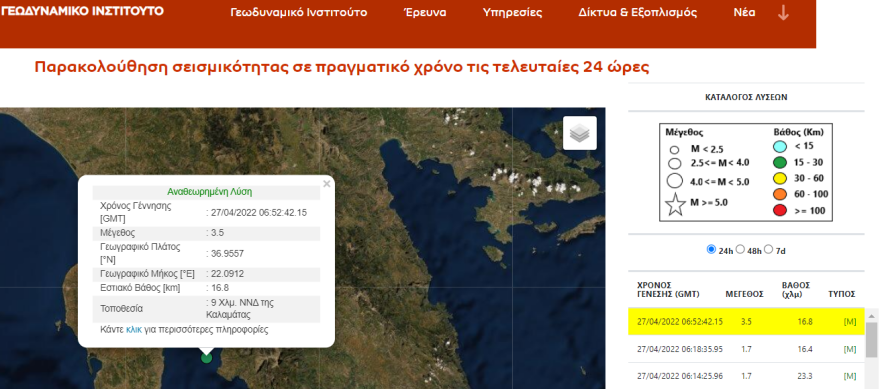880x389 pixels.
Task: Click the page title Παρακολούθηση σεισμικότητας heading
Action: pyautogui.click(x=342, y=67)
